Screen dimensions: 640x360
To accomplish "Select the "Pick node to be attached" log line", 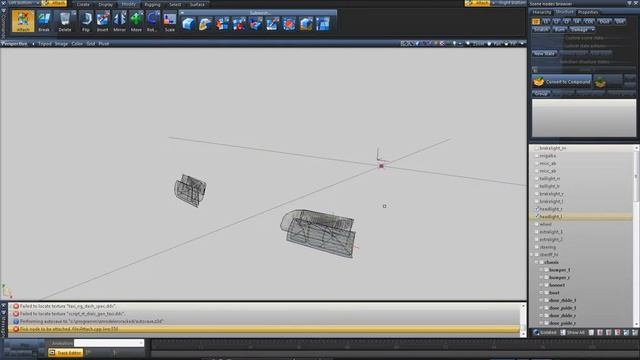I will (x=264, y=329).
